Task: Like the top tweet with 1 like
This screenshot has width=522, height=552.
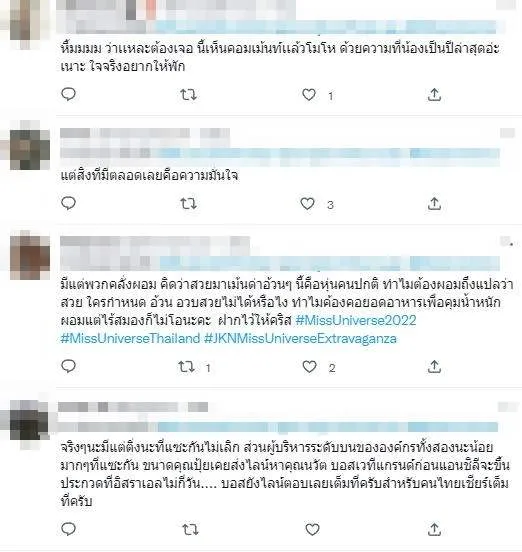Action: click(x=309, y=94)
